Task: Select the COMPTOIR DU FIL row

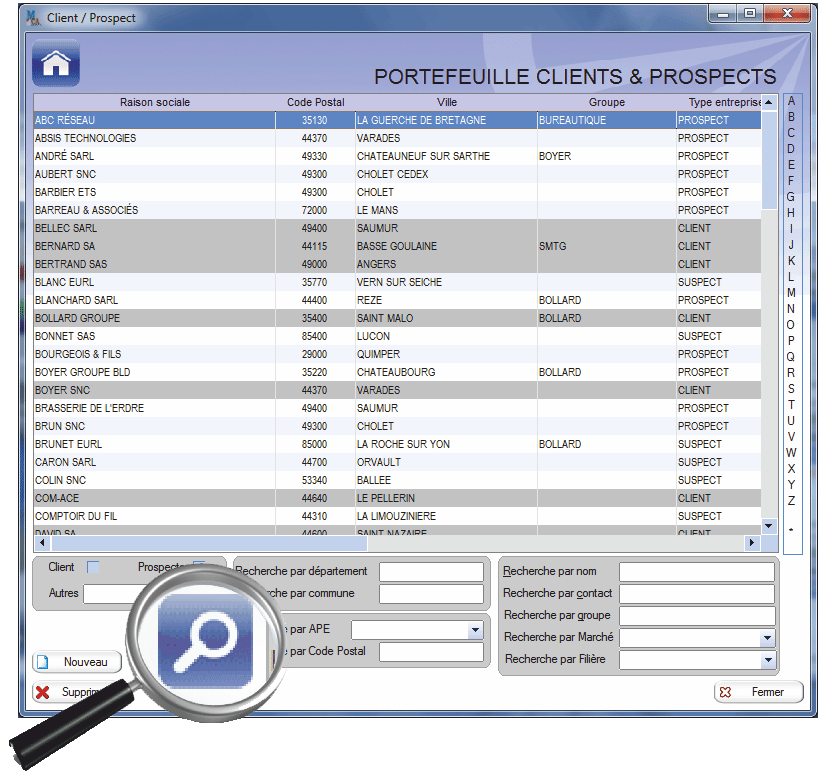Action: (x=397, y=516)
